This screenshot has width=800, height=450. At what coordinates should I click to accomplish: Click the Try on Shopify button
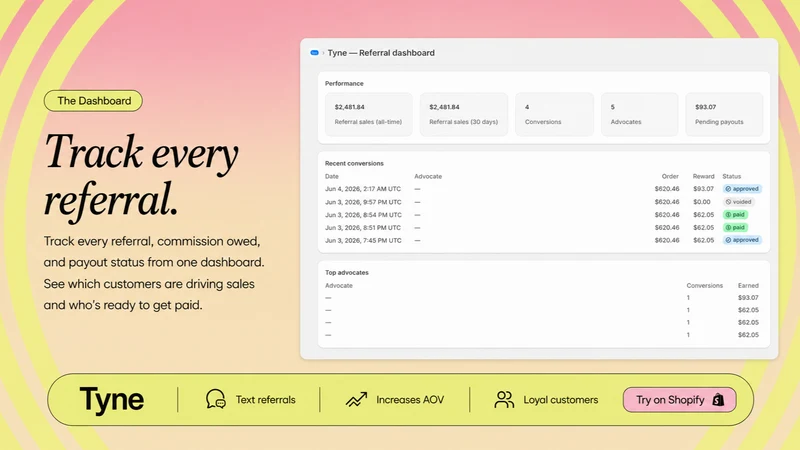click(x=679, y=399)
